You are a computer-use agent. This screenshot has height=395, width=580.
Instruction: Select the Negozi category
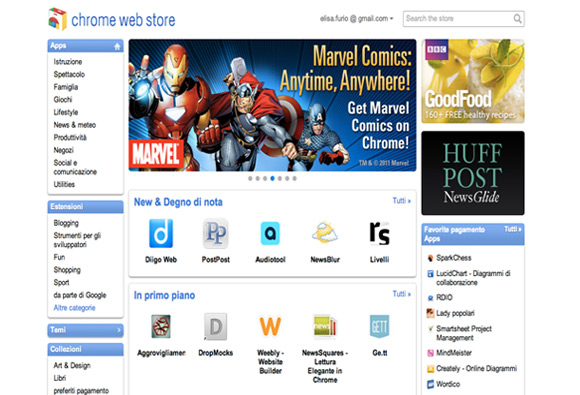[64, 150]
